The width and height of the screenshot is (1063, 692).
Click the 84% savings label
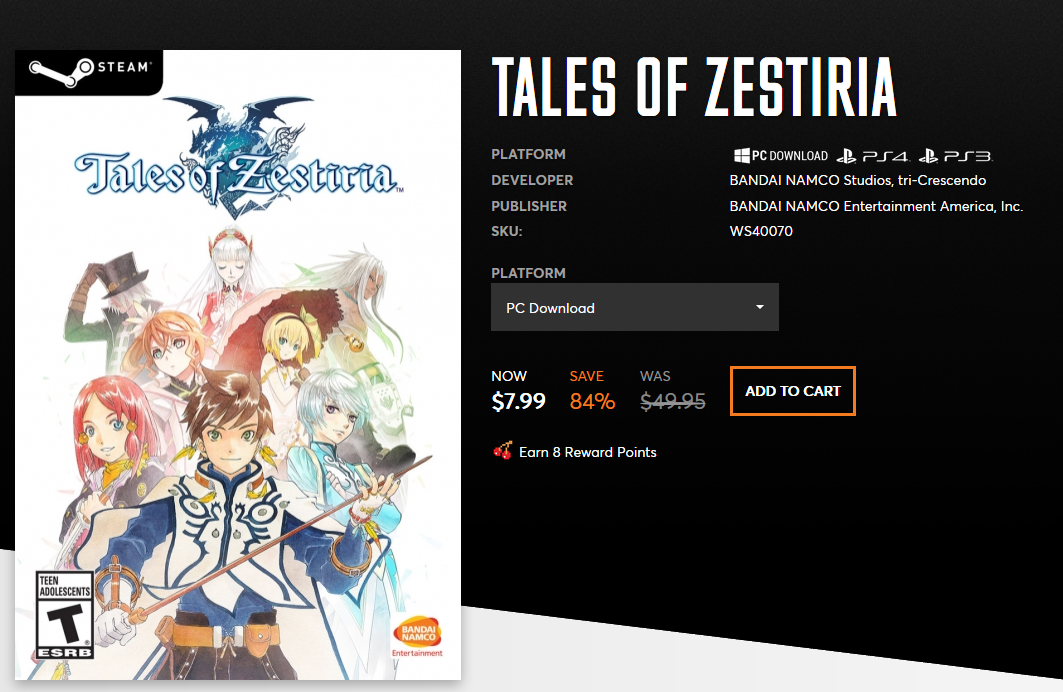[592, 401]
